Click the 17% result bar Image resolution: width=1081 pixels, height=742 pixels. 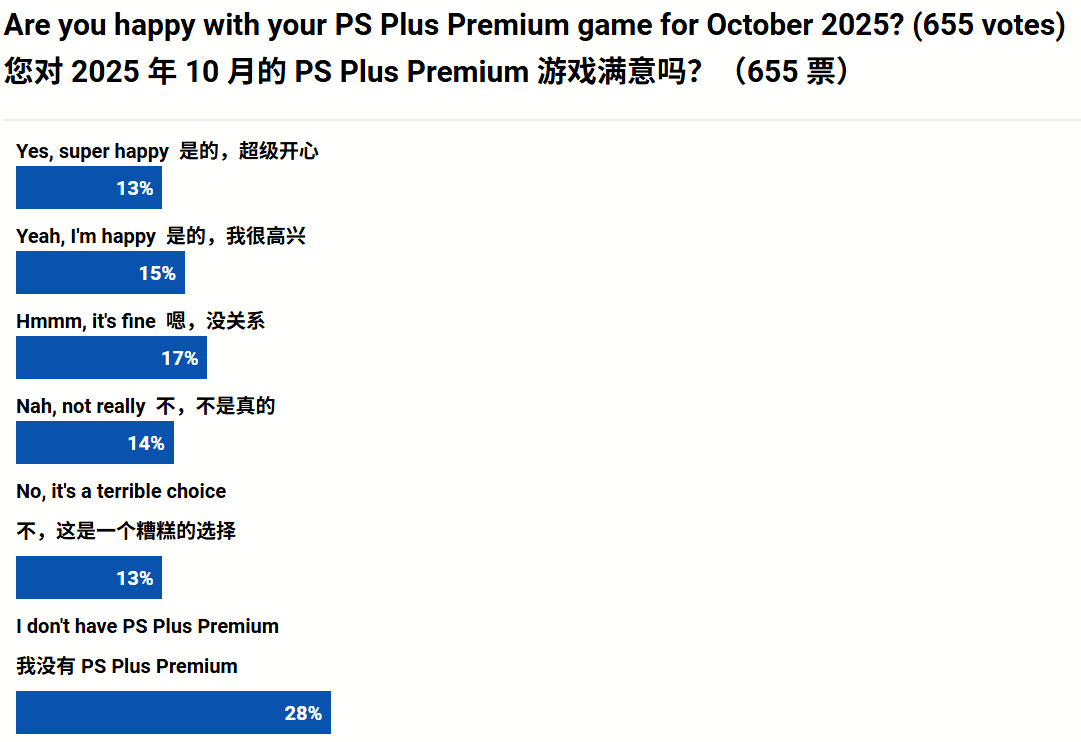pos(111,358)
